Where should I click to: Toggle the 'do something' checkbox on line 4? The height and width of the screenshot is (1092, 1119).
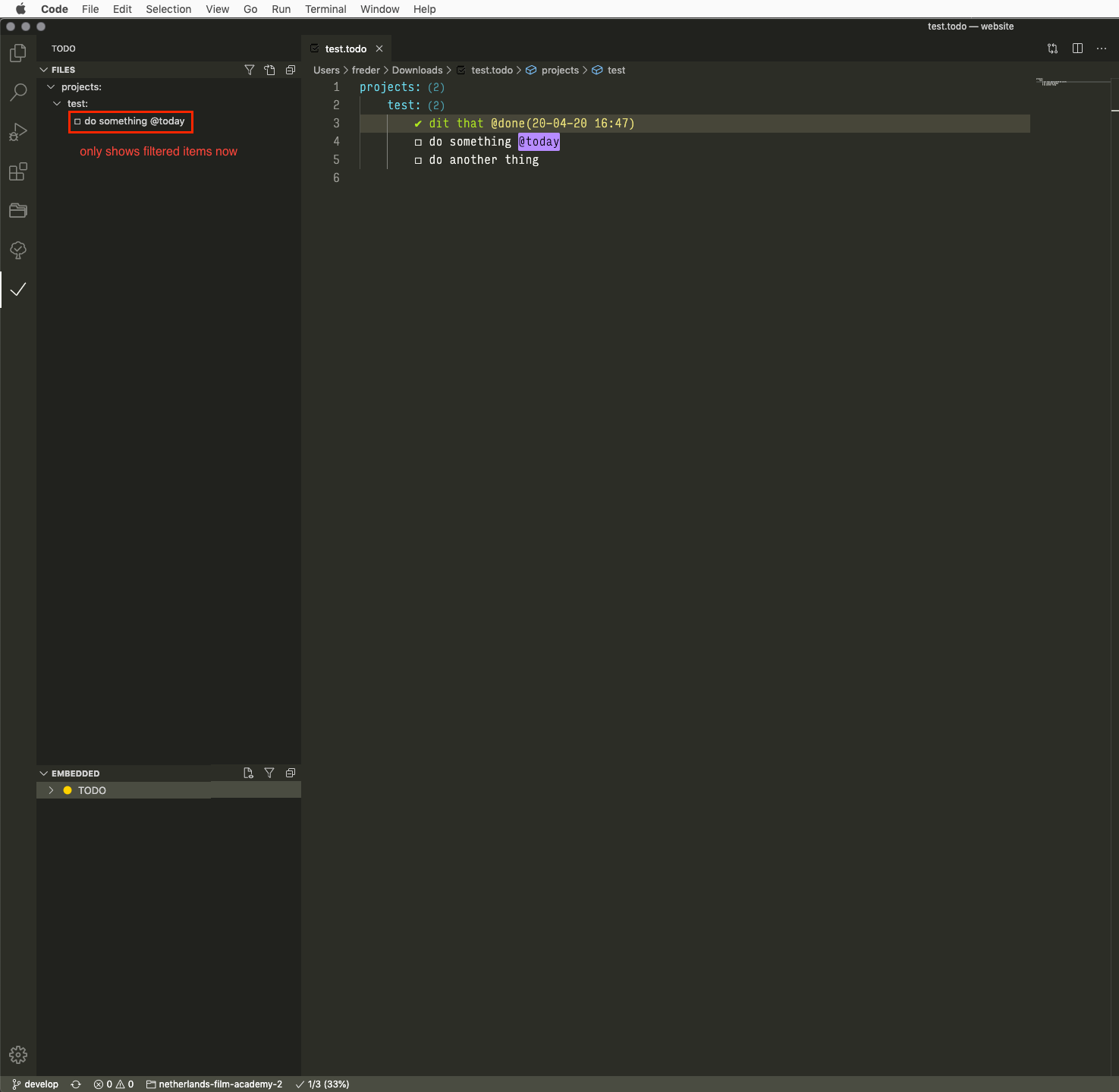tap(419, 142)
